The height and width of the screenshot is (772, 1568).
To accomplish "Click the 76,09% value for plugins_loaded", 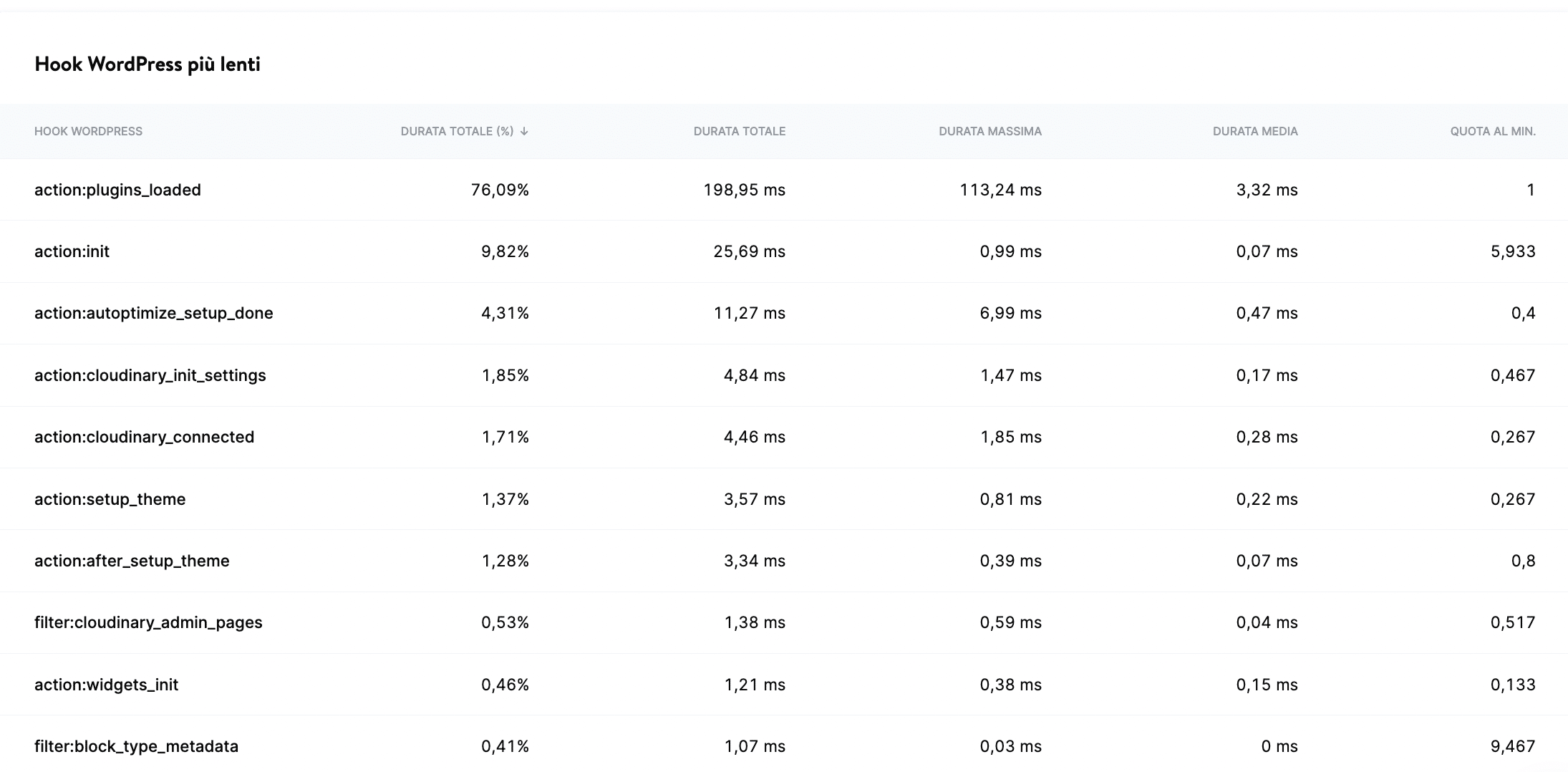I will coord(500,190).
